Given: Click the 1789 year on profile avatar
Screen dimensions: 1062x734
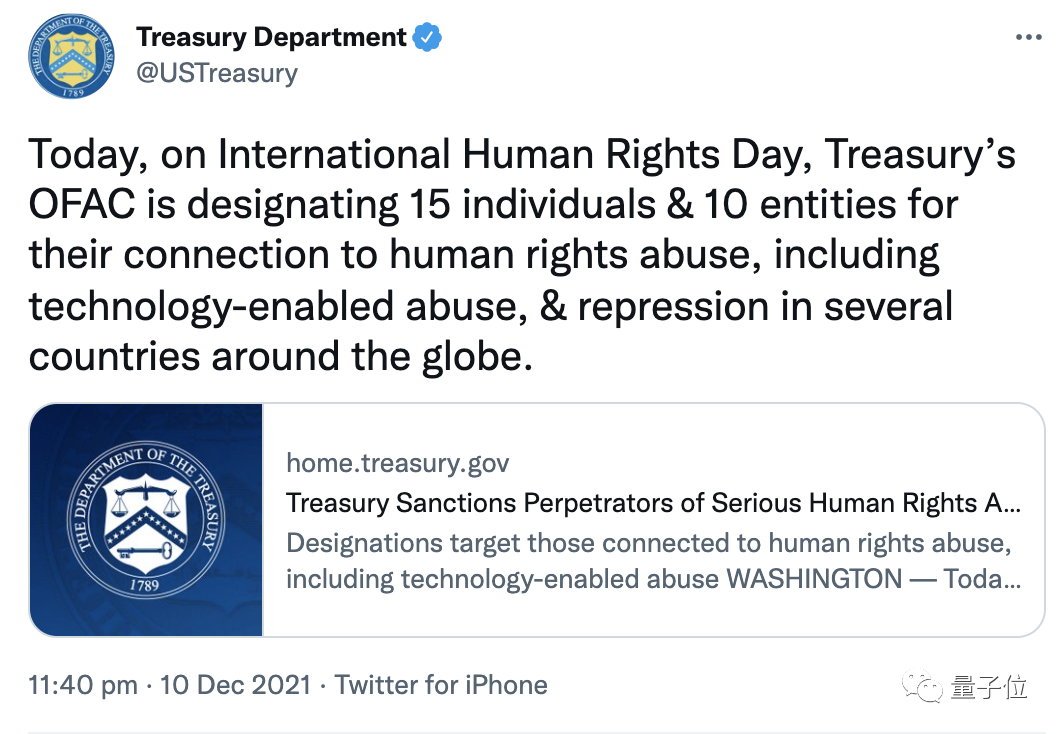Looking at the screenshot, I should [x=71, y=90].
